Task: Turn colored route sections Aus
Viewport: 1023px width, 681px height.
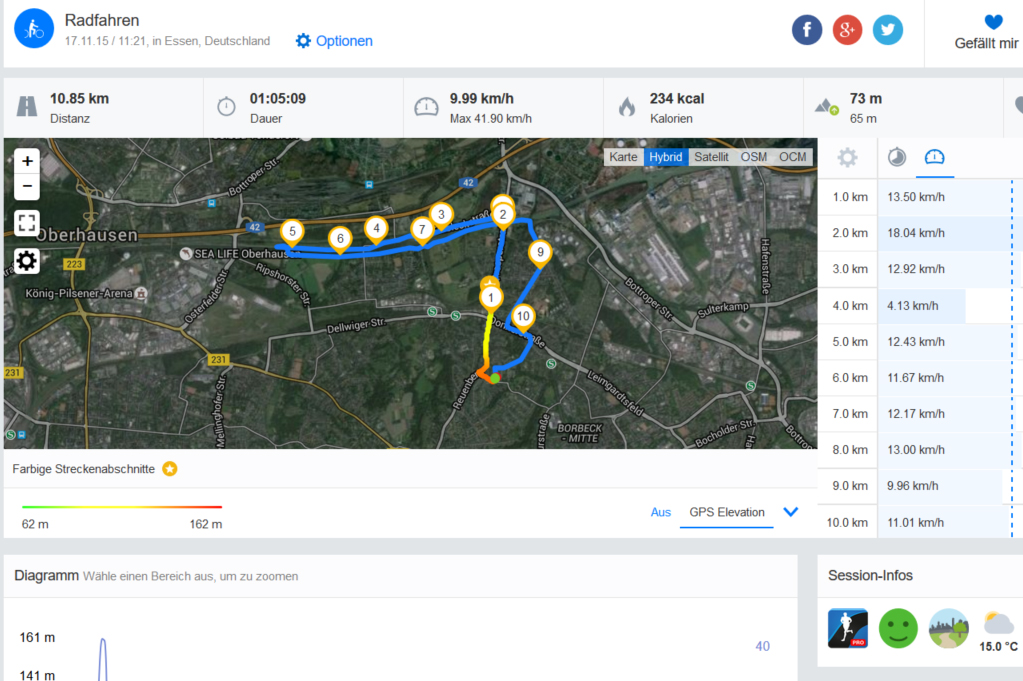Action: (660, 512)
